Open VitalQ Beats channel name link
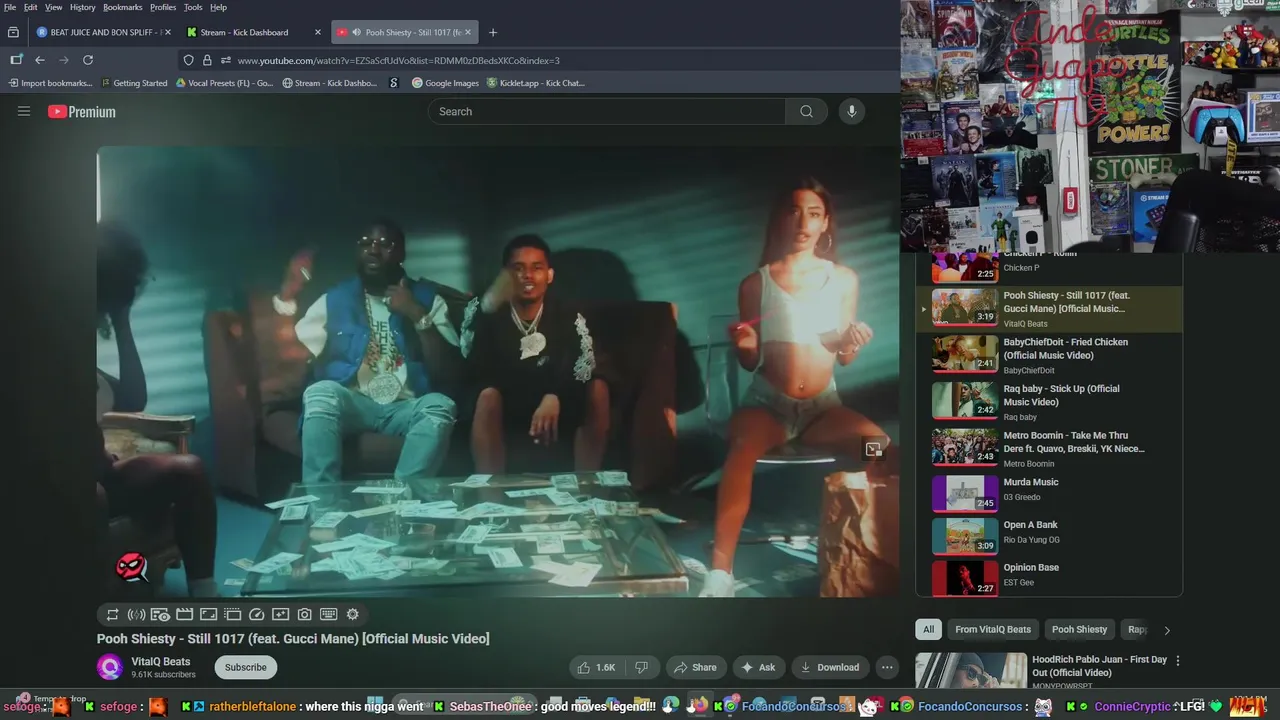Image resolution: width=1280 pixels, height=720 pixels. click(160, 661)
